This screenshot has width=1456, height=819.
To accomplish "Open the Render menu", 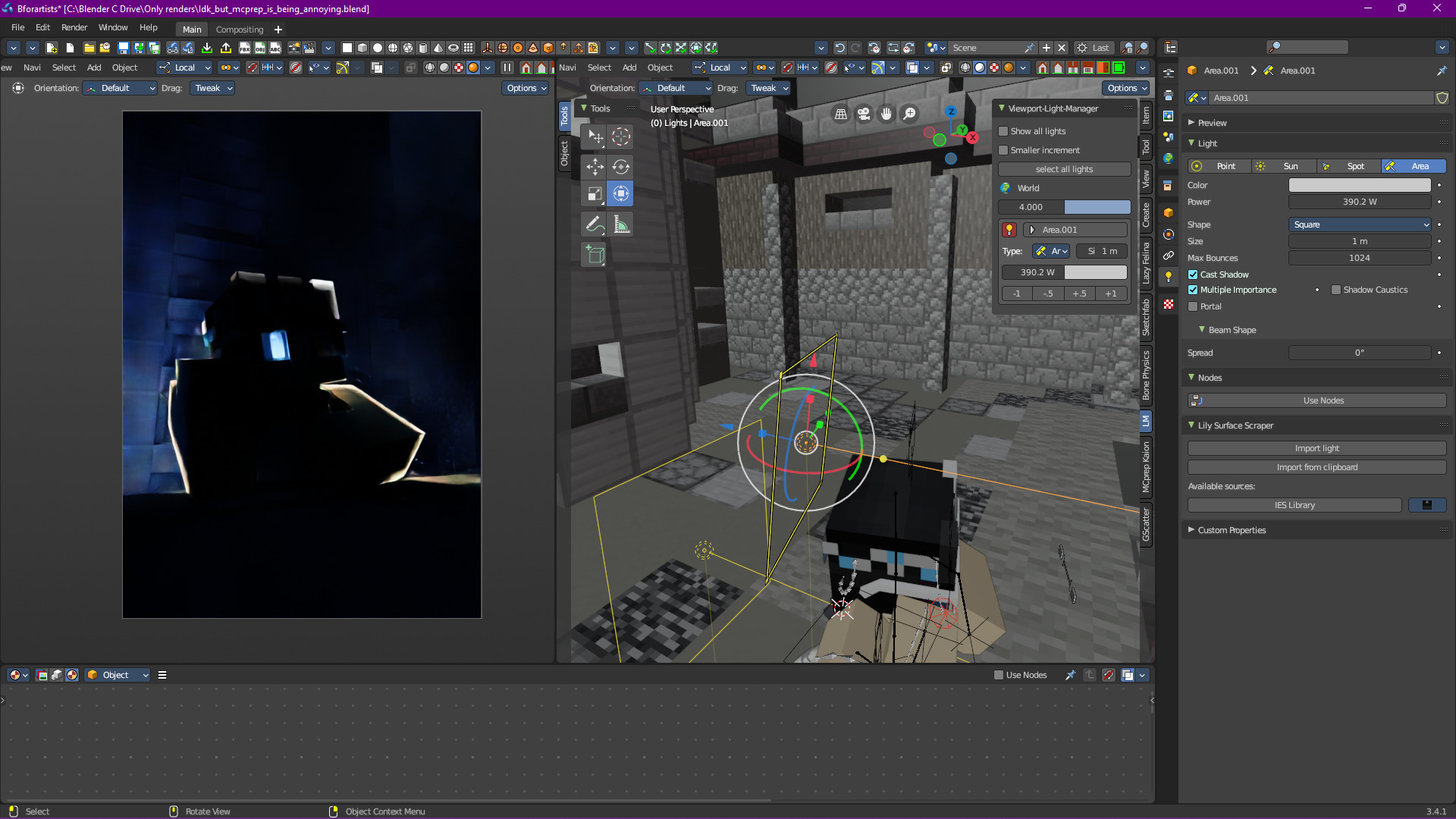I will pyautogui.click(x=74, y=27).
